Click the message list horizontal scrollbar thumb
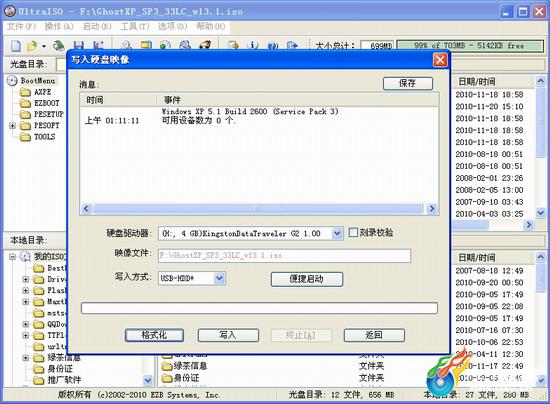The width and height of the screenshot is (550, 404). pos(258,209)
